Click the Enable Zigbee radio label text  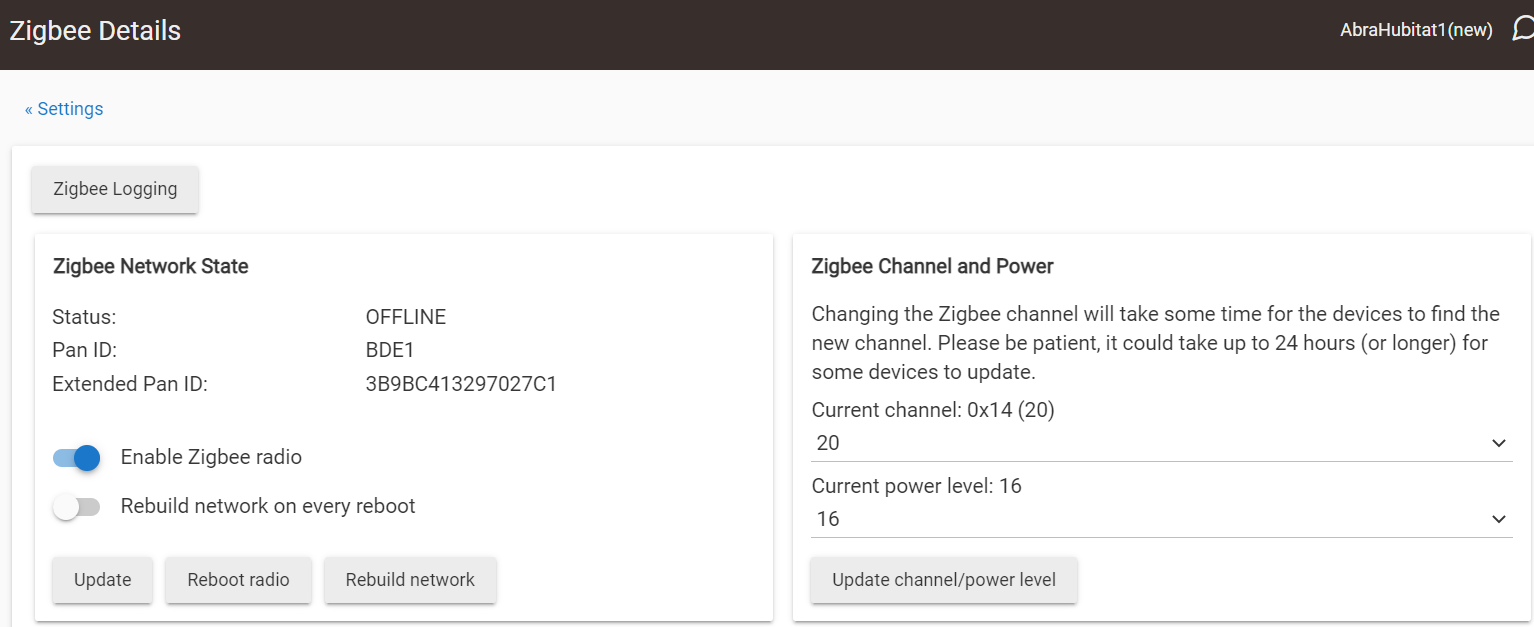[211, 457]
